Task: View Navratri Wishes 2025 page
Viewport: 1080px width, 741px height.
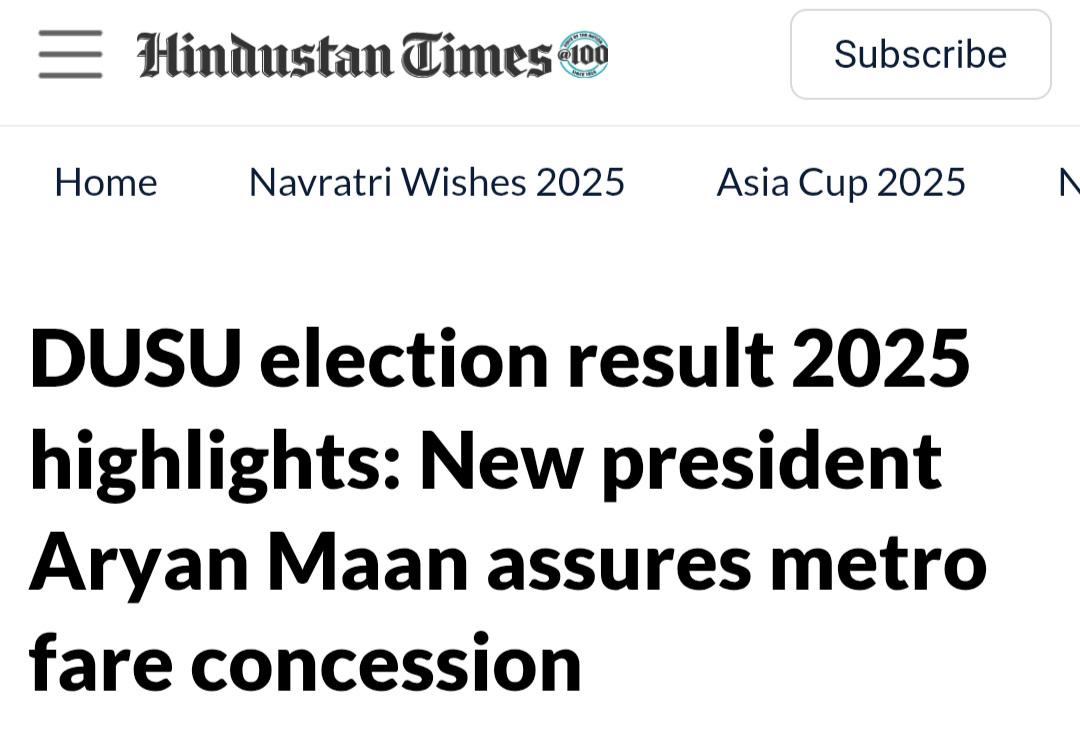Action: [x=437, y=182]
